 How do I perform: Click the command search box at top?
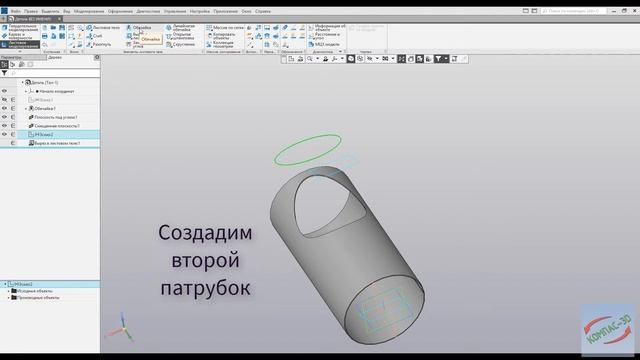click(573, 11)
